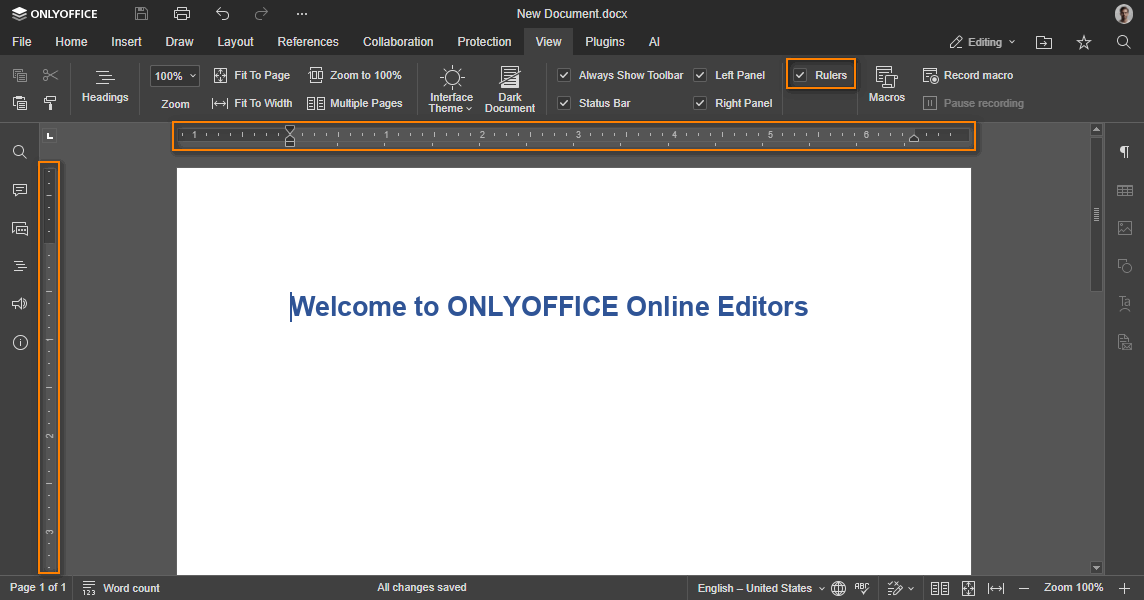Viewport: 1144px width, 600px height.
Task: Open Shape settings in right sidebar
Action: 1124,266
